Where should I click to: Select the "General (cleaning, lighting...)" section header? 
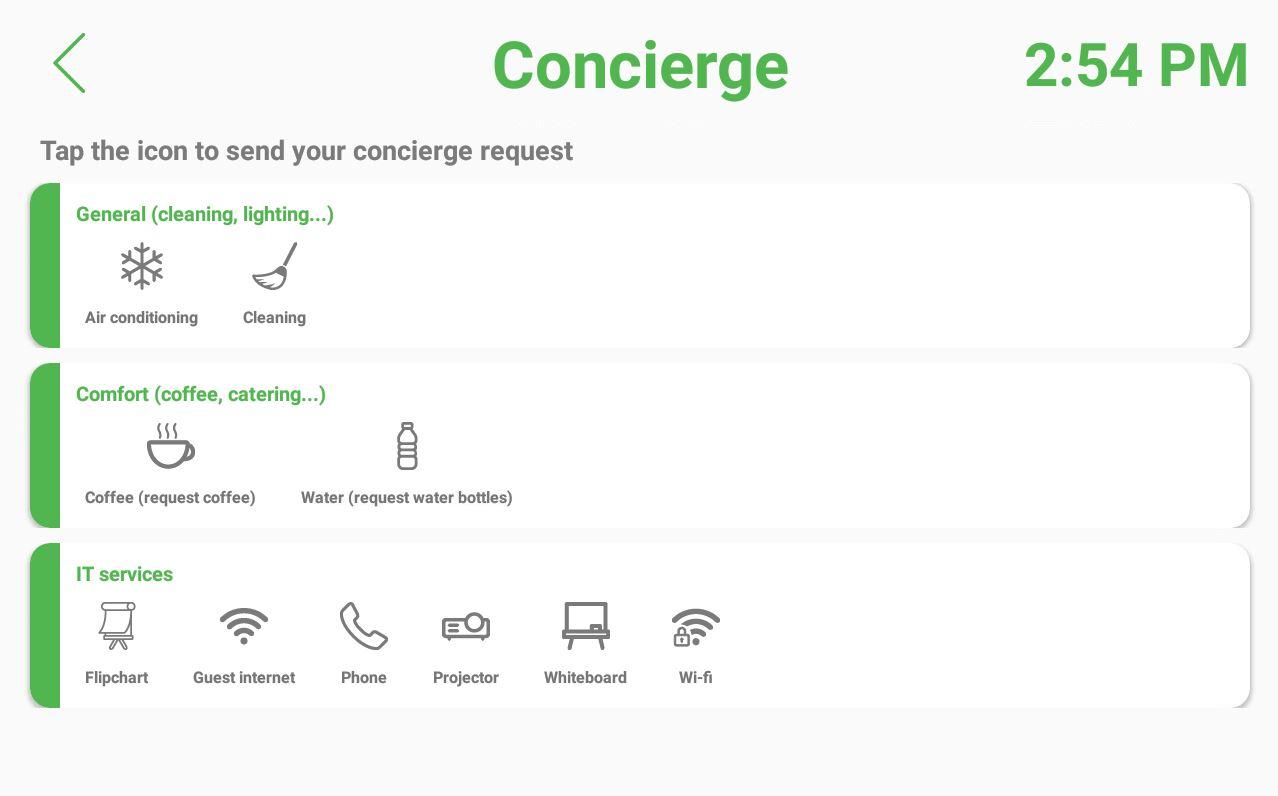(205, 214)
